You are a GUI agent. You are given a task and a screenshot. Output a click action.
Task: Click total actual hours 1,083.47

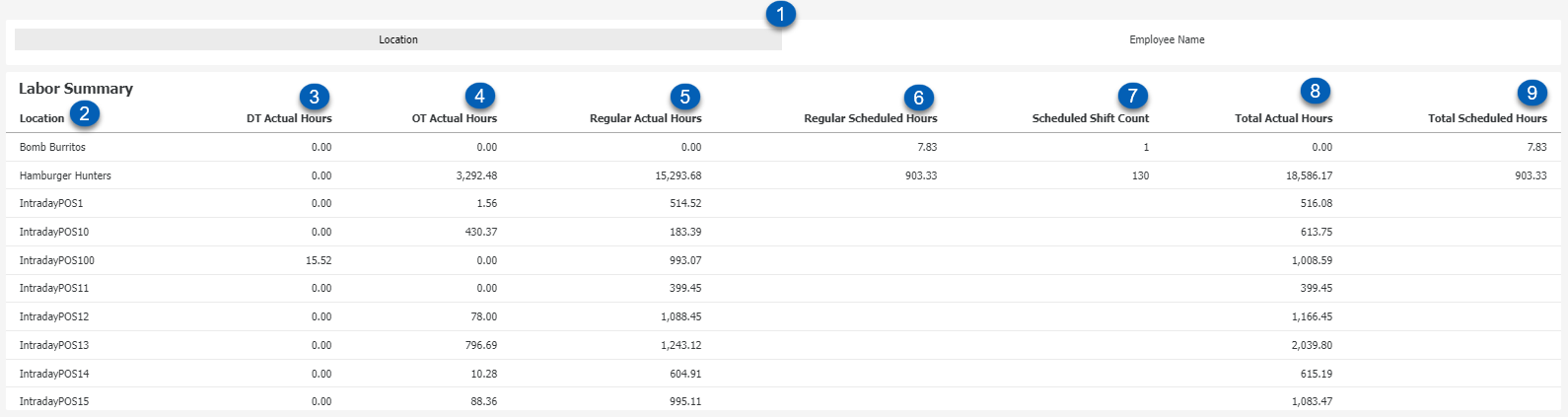tap(1312, 401)
